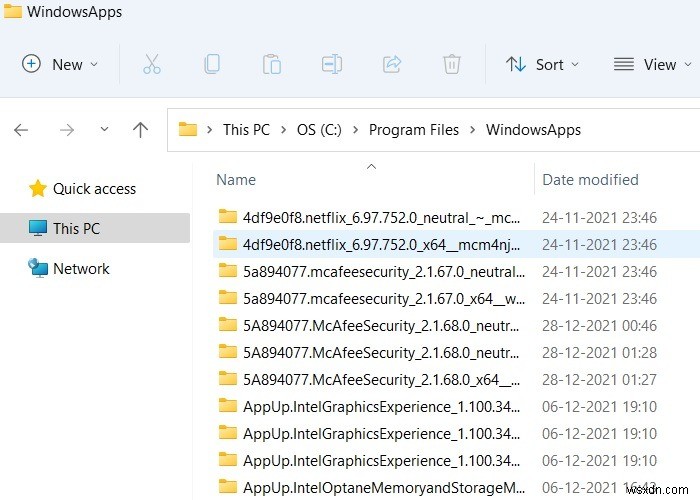The height and width of the screenshot is (500, 700).
Task: Open Quick access in navigation pane
Action: coord(82,189)
